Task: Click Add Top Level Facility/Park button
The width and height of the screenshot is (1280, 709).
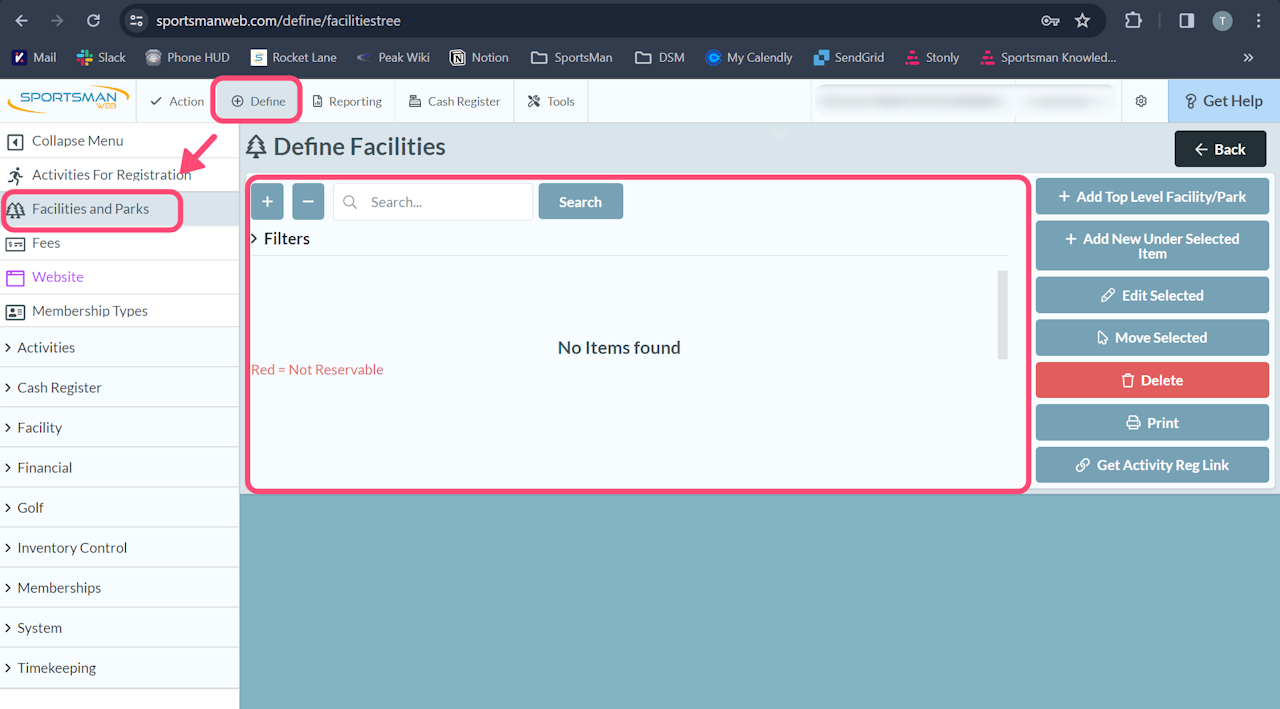Action: (1152, 196)
